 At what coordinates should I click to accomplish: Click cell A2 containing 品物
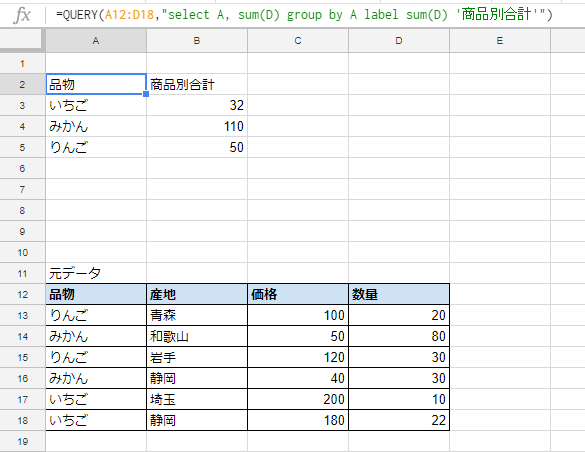pyautogui.click(x=96, y=84)
